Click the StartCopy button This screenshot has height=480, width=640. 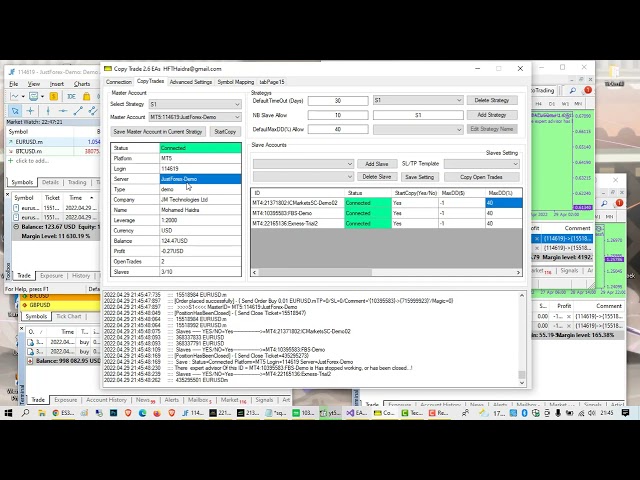click(225, 131)
